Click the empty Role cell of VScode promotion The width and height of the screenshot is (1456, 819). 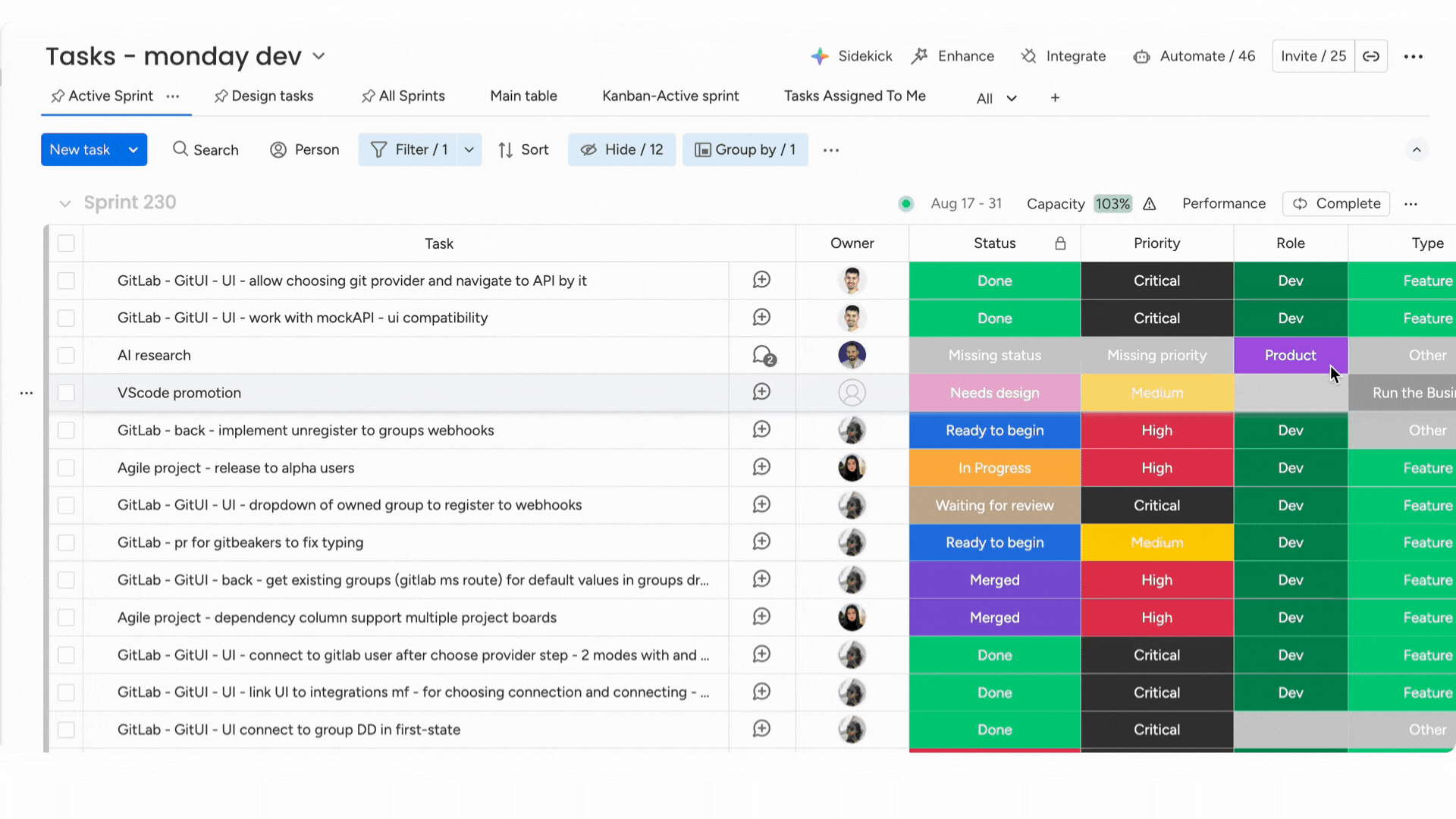[1291, 393]
